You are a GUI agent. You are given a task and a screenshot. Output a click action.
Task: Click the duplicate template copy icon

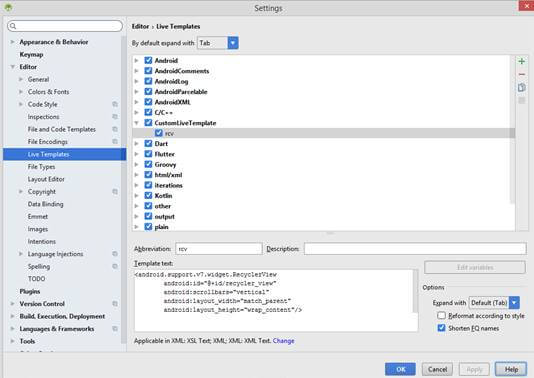tap(521, 88)
